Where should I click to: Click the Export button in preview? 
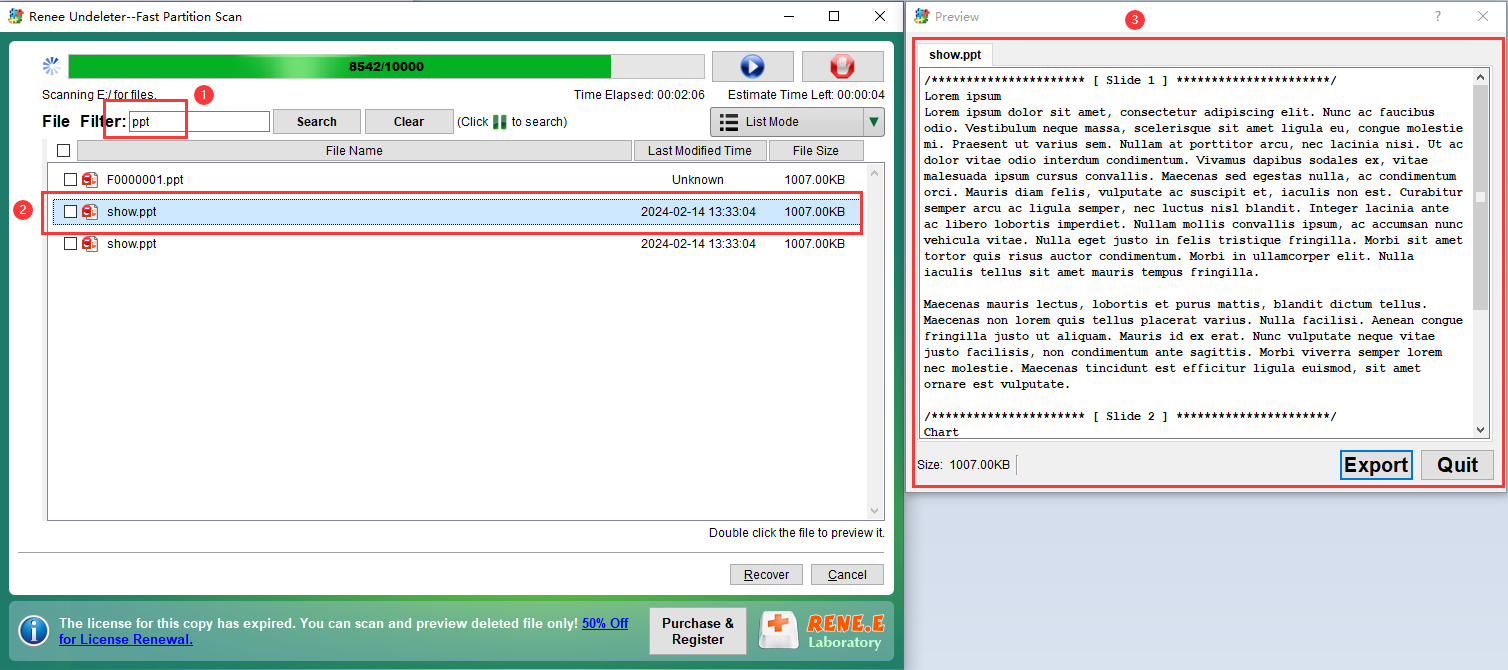point(1375,465)
